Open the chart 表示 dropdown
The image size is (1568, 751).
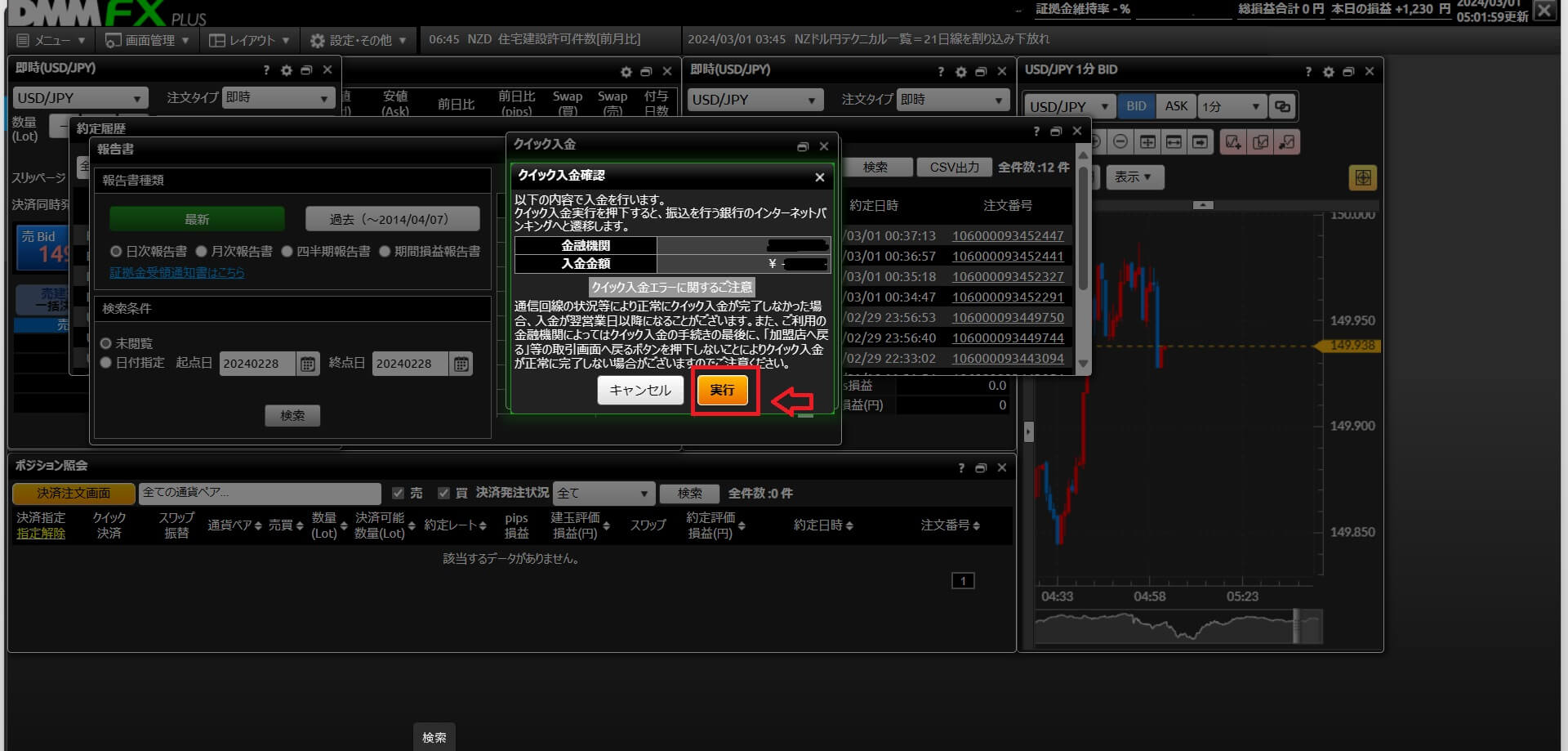(1134, 177)
